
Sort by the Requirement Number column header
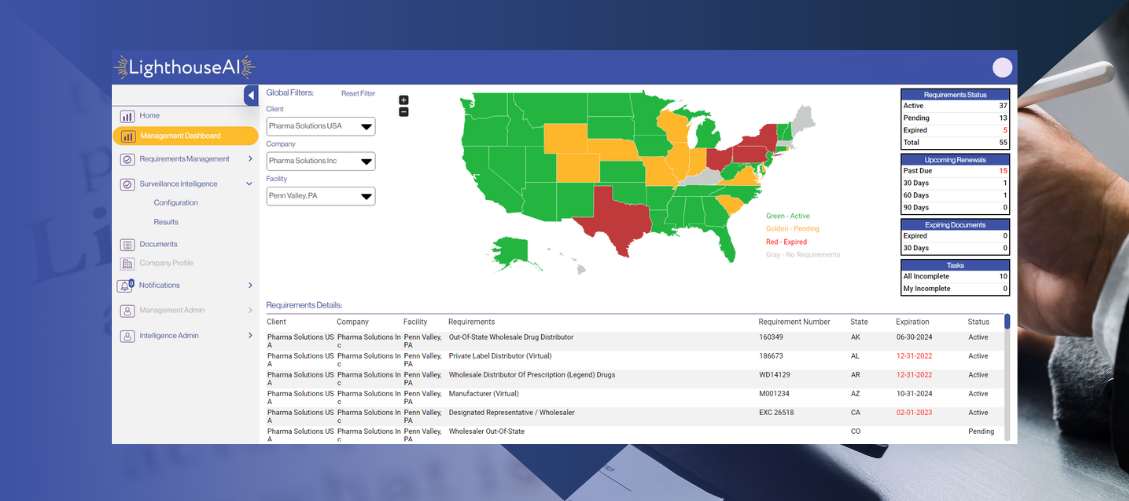click(794, 322)
